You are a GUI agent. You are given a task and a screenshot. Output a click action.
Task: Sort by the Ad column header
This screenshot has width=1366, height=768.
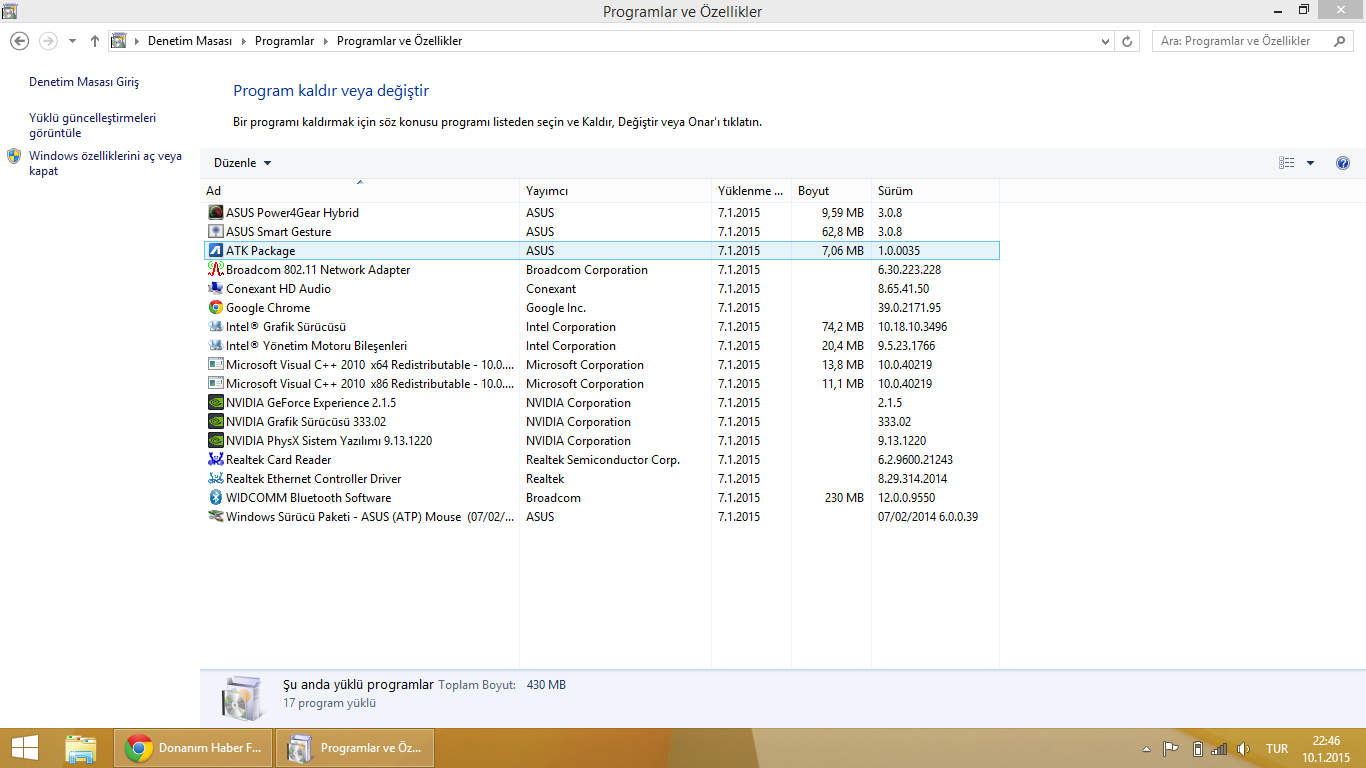(360, 190)
